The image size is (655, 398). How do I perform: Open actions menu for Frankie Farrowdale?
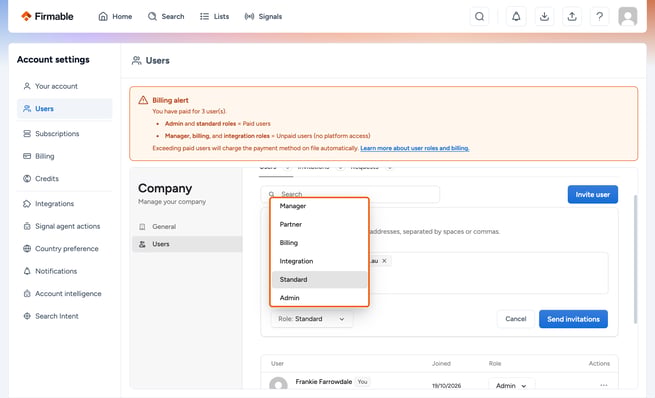coord(604,385)
